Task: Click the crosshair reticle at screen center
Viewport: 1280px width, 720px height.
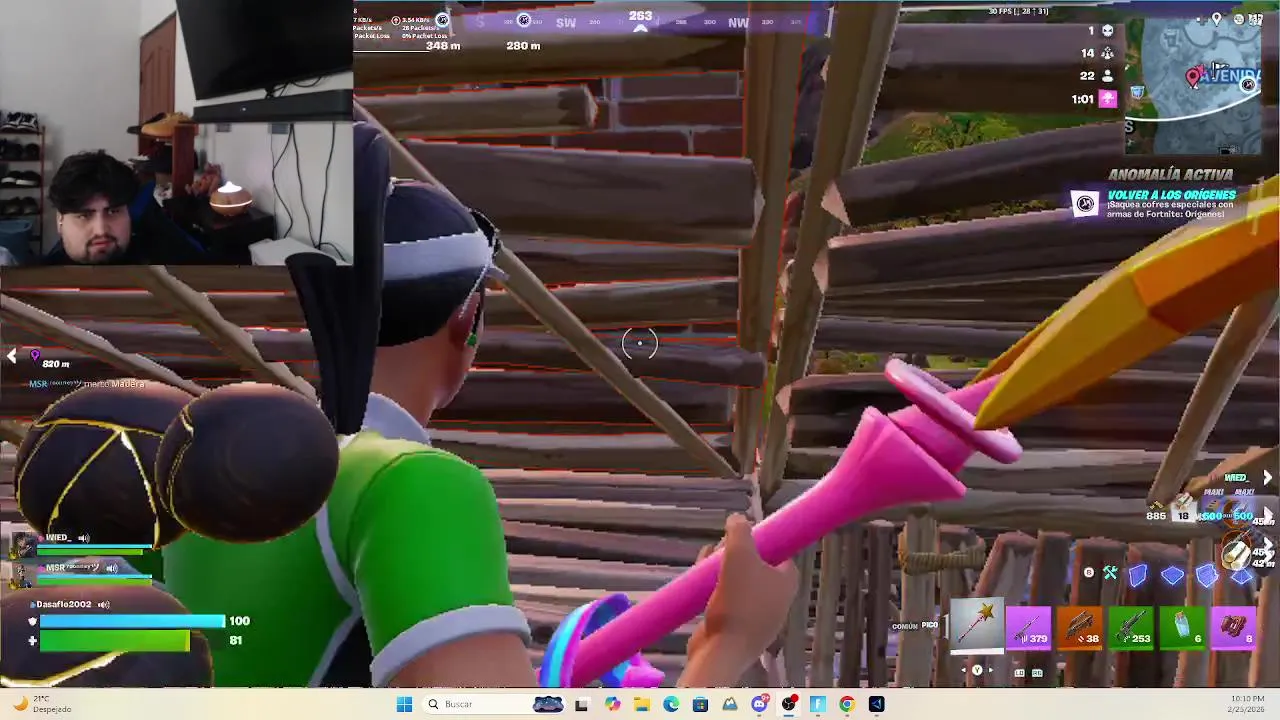Action: tap(640, 343)
